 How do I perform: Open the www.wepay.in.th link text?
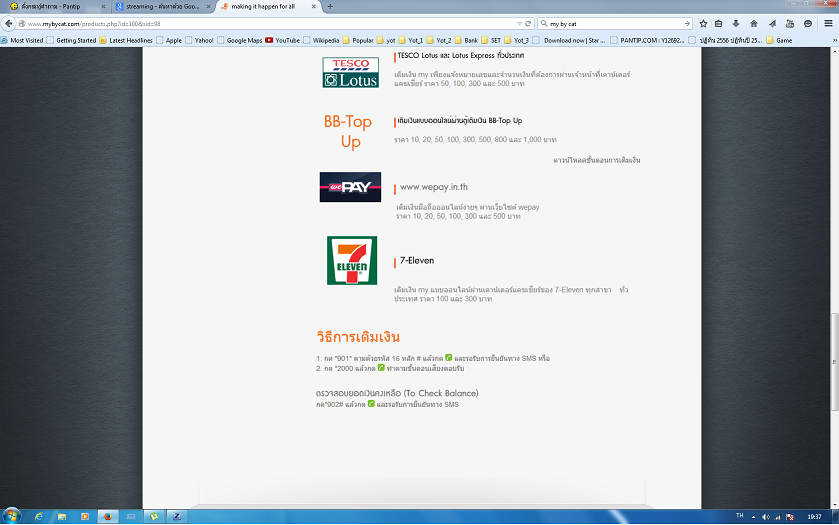[x=434, y=187]
